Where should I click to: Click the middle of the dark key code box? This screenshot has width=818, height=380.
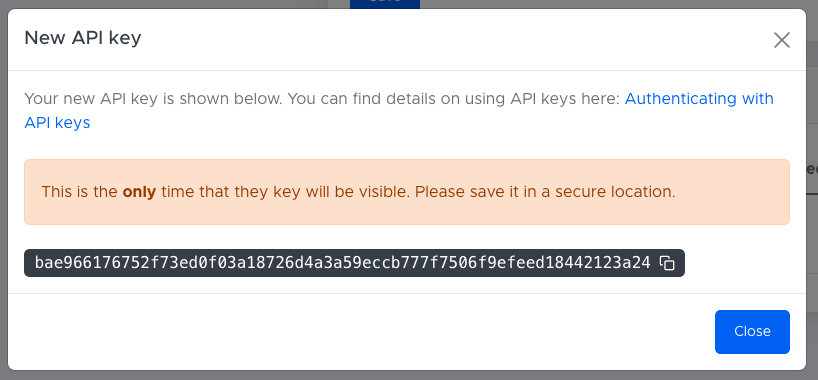coord(354,263)
